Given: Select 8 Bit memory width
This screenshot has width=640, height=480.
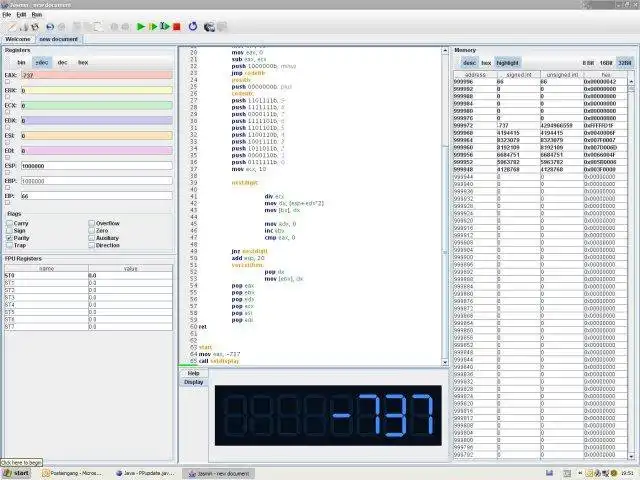Looking at the screenshot, I should (x=588, y=63).
